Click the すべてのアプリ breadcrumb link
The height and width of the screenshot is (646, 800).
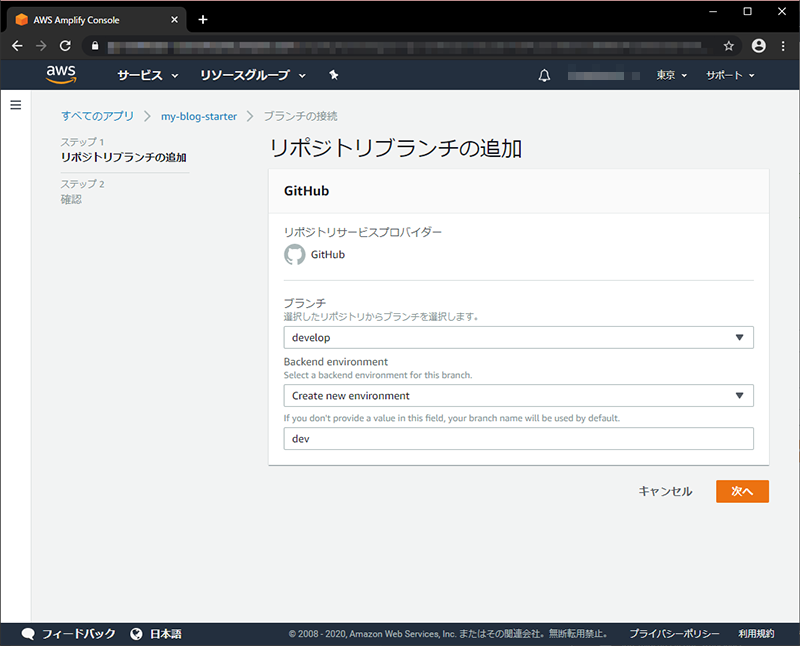point(97,116)
